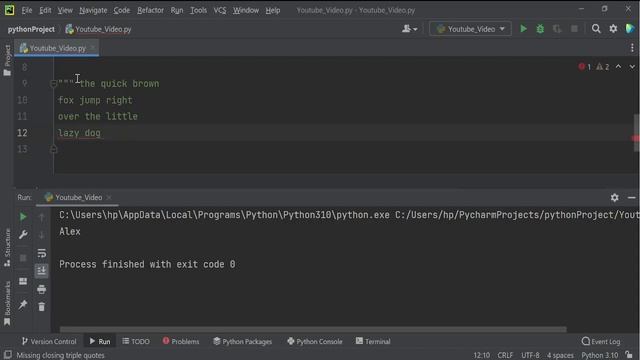
Task: Toggle soft-wrap in the Run console
Action: [42, 253]
